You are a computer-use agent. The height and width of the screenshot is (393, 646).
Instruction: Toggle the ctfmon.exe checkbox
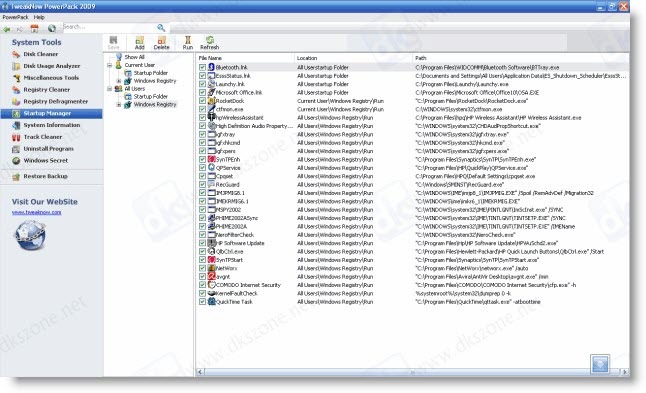[202, 109]
